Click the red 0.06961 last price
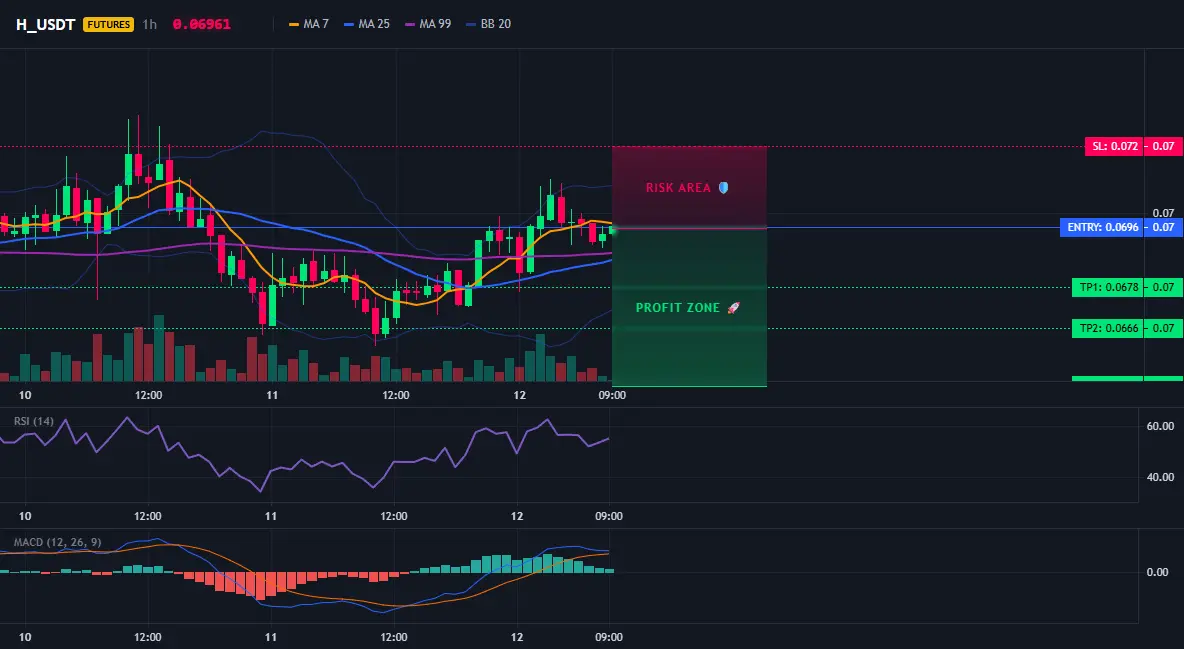 [202, 24]
